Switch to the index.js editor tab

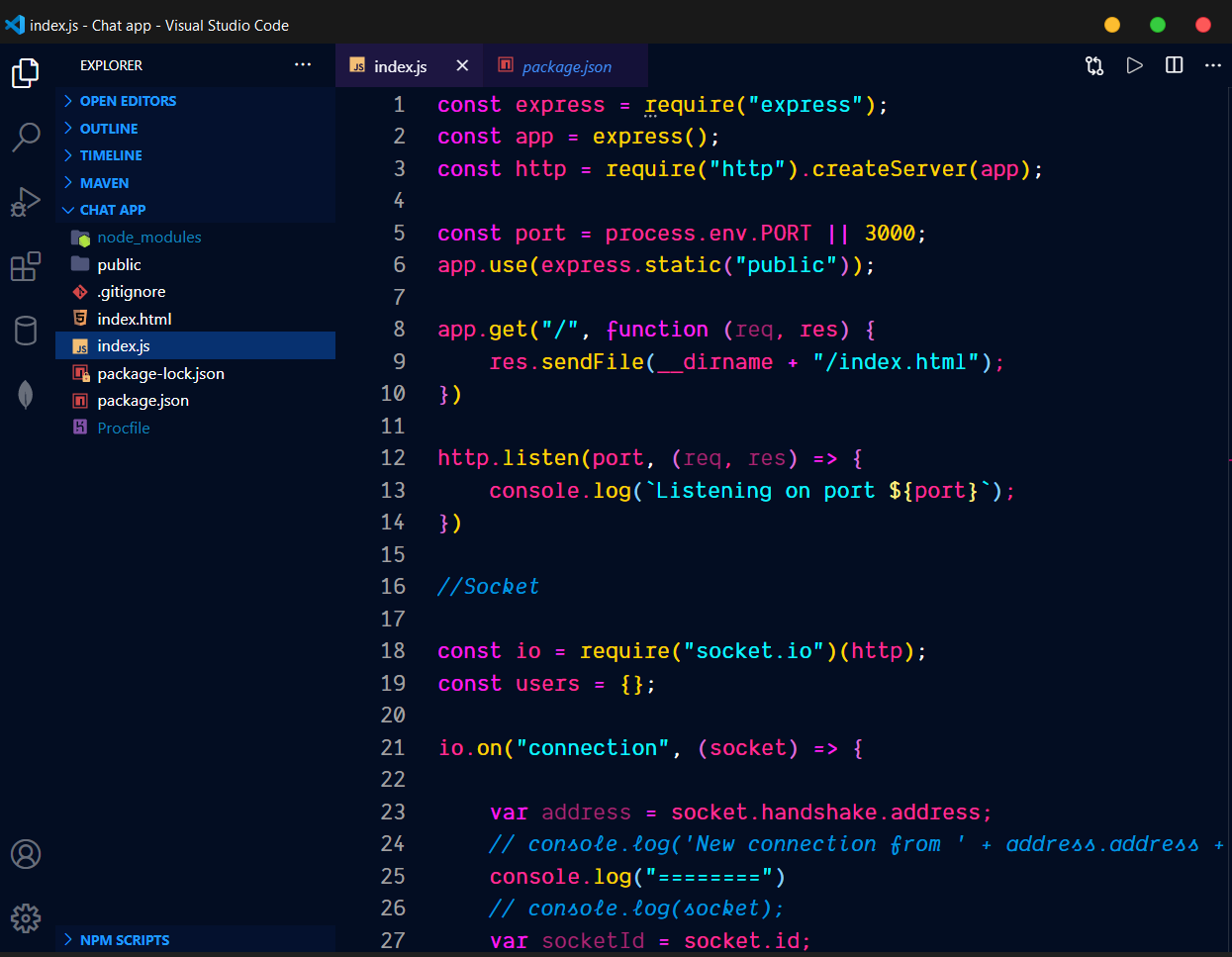[x=410, y=65]
